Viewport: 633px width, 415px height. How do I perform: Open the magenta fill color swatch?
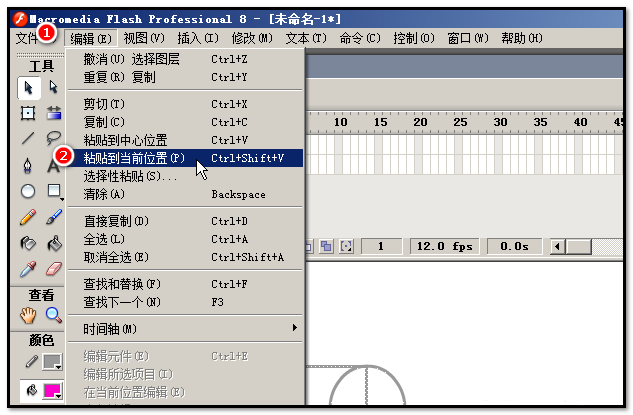coord(52,391)
